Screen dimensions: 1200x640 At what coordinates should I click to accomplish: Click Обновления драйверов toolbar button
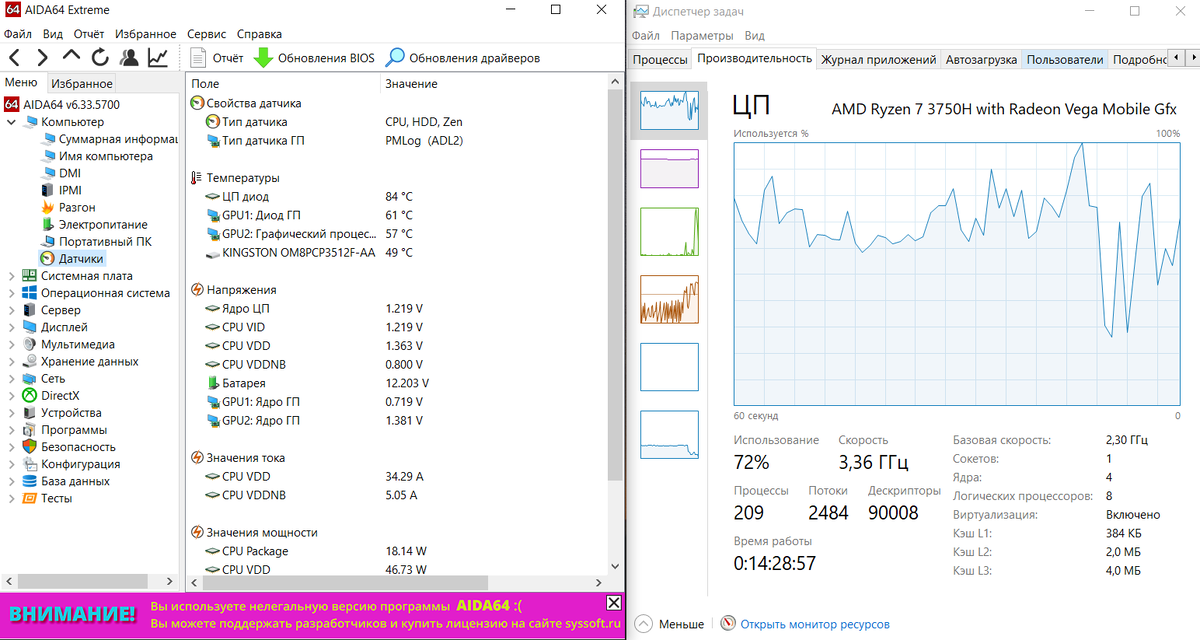(463, 58)
